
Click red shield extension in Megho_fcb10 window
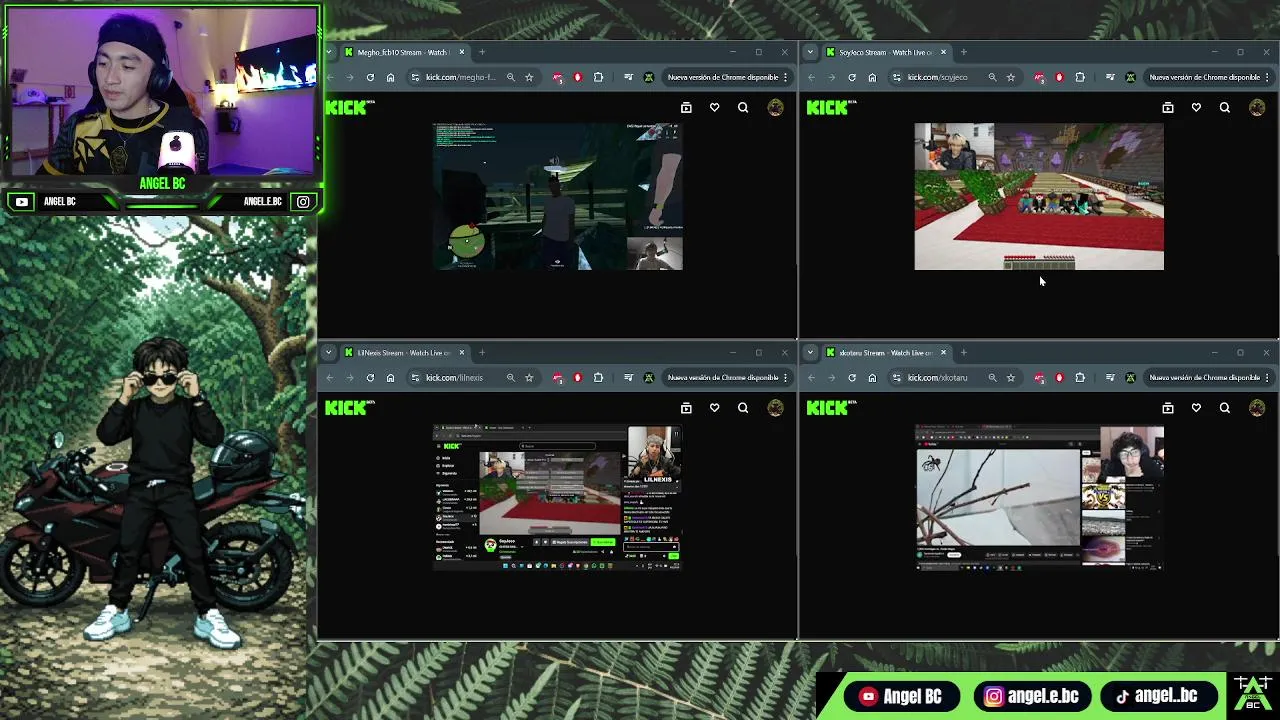tap(577, 77)
